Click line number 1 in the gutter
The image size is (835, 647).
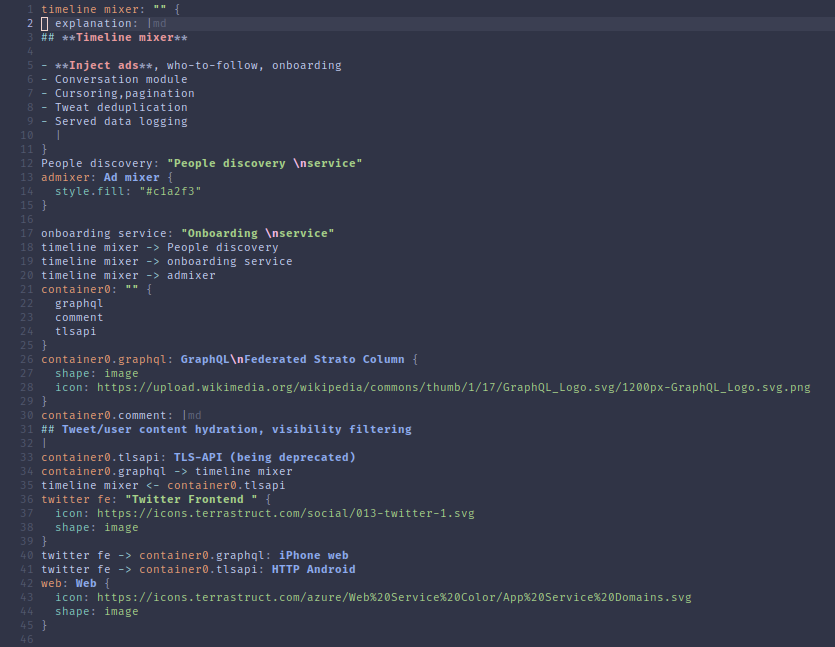[30, 10]
